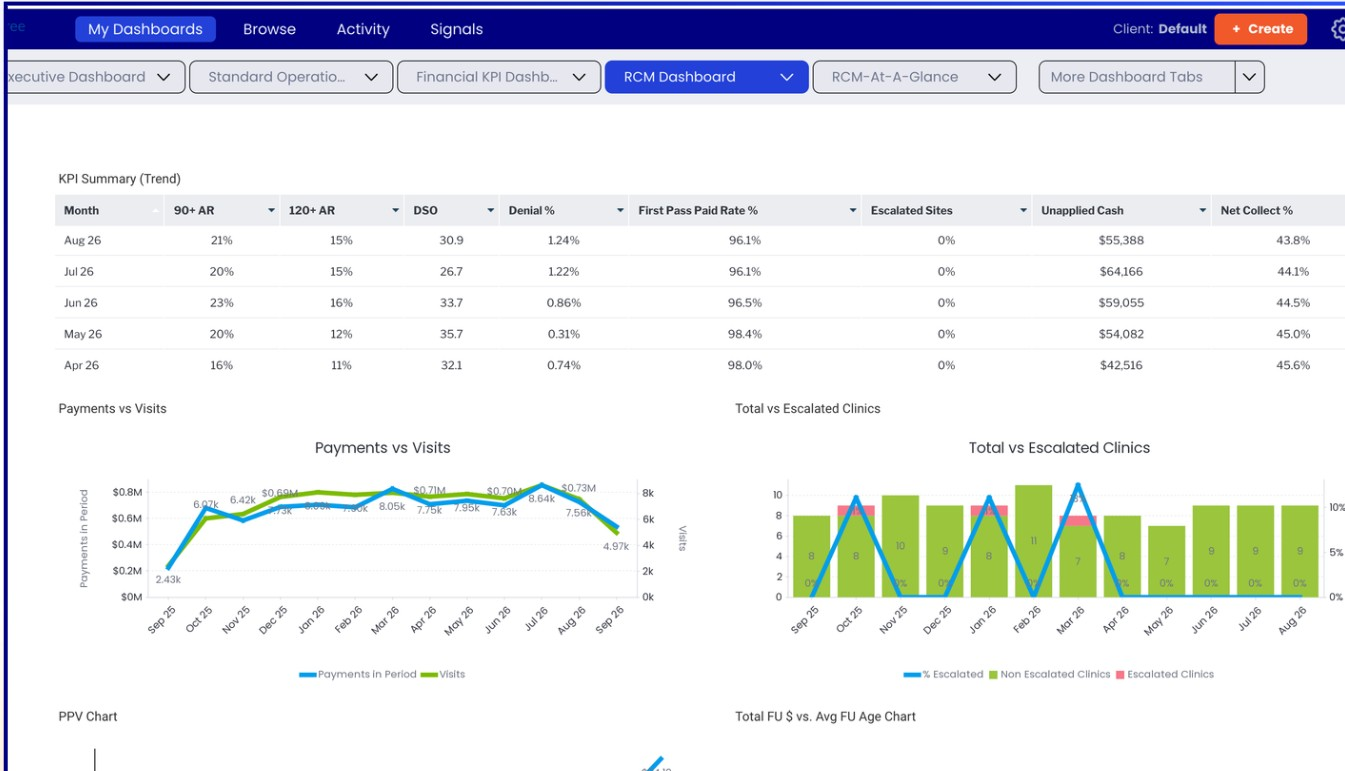Image resolution: width=1345 pixels, height=771 pixels.
Task: Open the More Dashboard Tabs dropdown arrow
Action: (x=1250, y=77)
